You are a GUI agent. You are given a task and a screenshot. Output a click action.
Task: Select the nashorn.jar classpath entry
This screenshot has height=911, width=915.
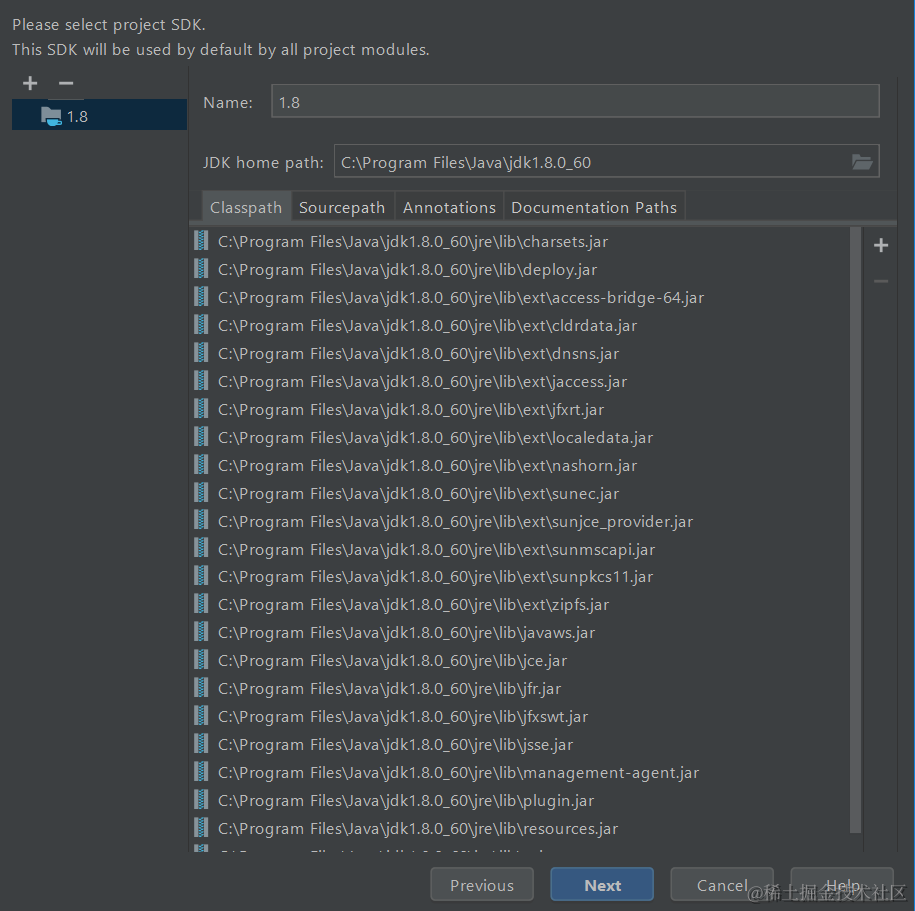[519, 466]
